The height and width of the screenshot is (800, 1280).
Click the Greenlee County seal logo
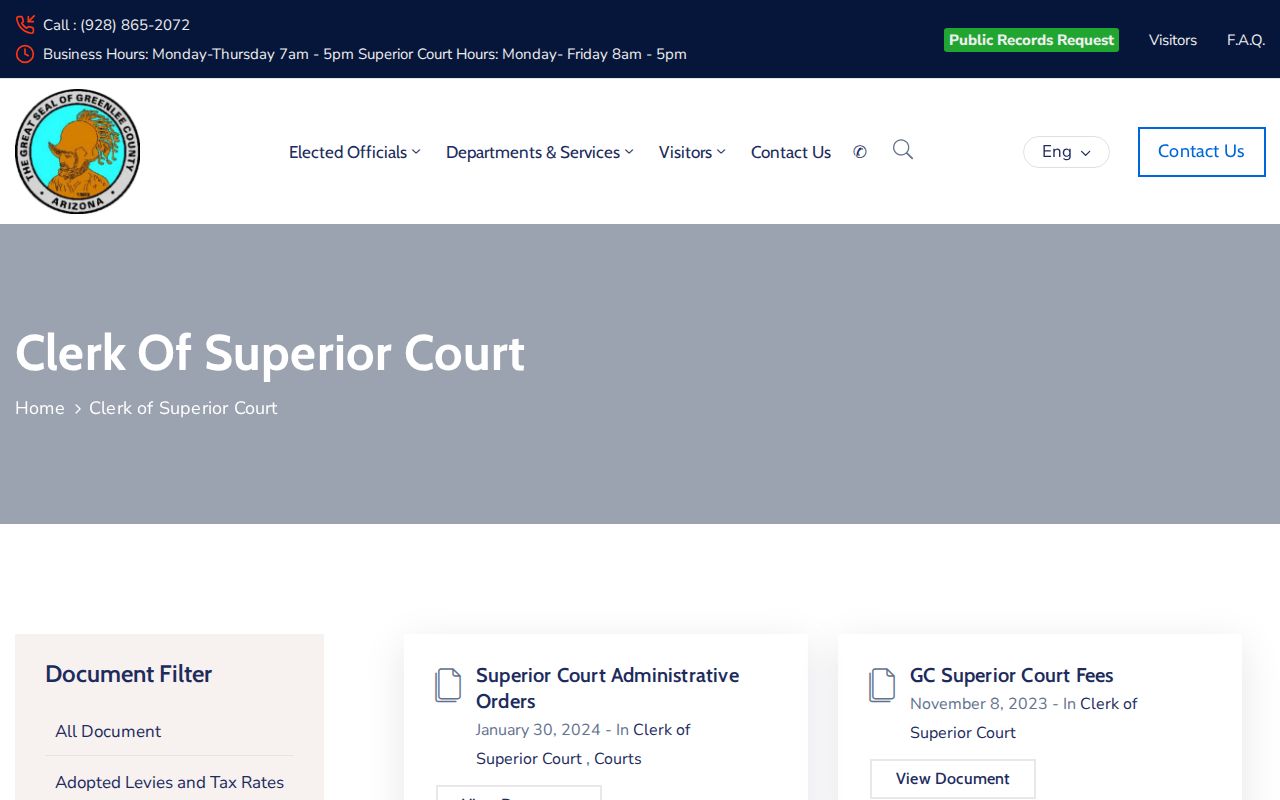(x=78, y=151)
